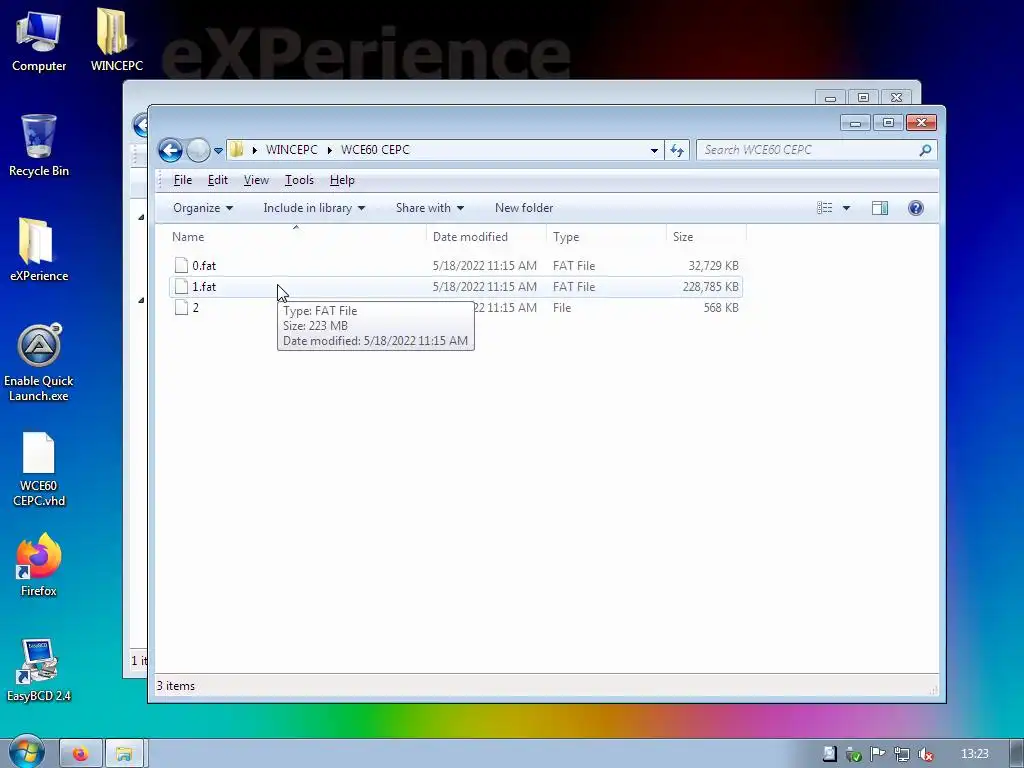Viewport: 1024px width, 768px height.
Task: Open the Computer desktop icon
Action: point(39,40)
